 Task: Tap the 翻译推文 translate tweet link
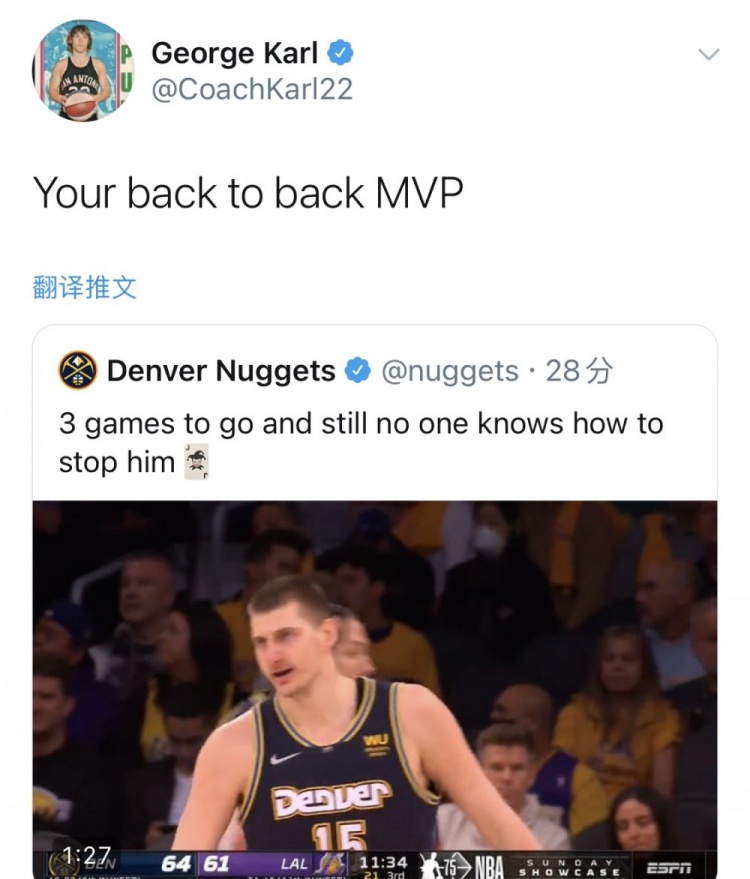click(85, 287)
